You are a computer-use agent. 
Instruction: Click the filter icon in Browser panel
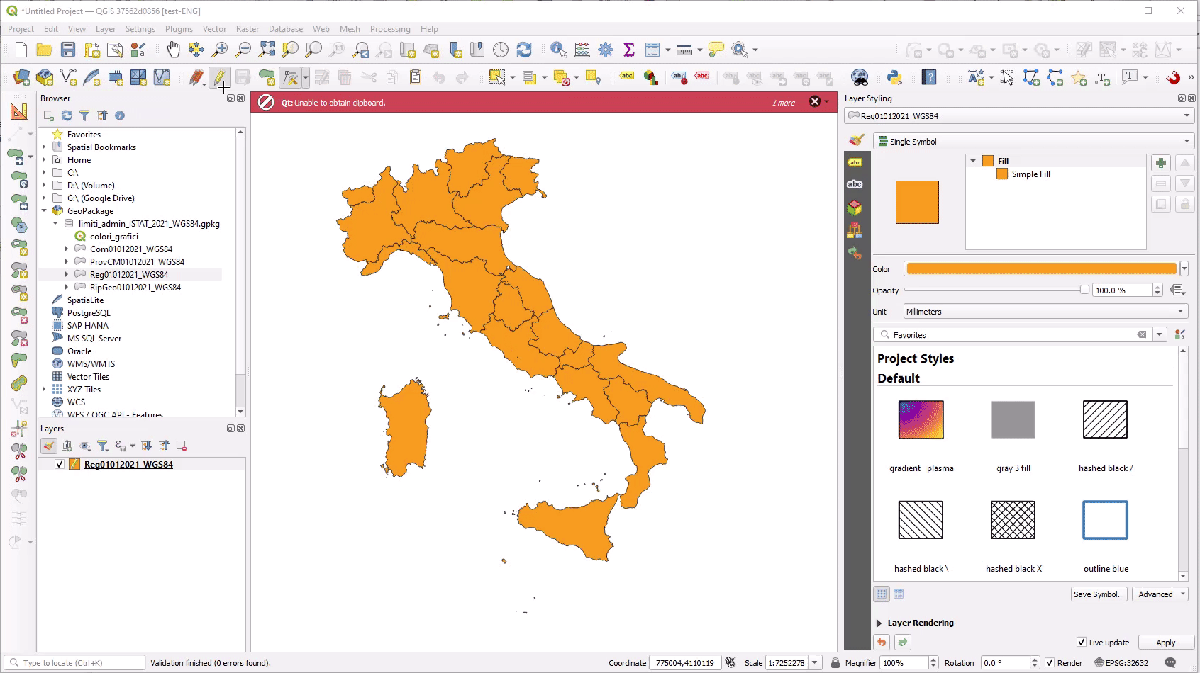(85, 116)
